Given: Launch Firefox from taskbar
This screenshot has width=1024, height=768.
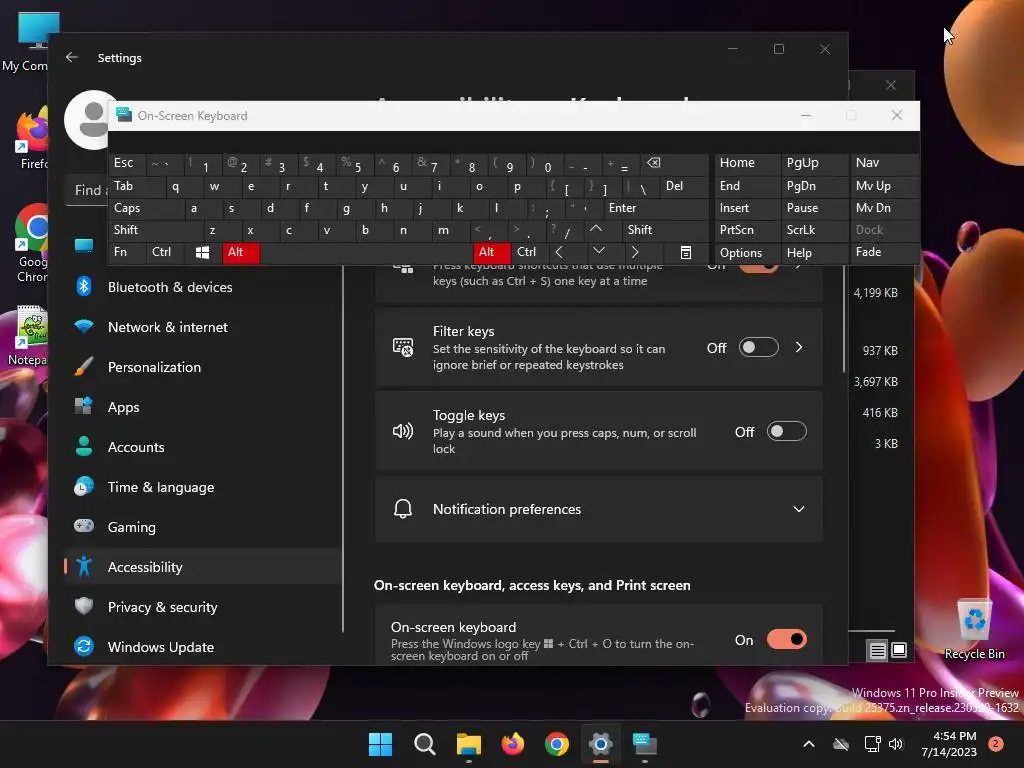Looking at the screenshot, I should 513,744.
